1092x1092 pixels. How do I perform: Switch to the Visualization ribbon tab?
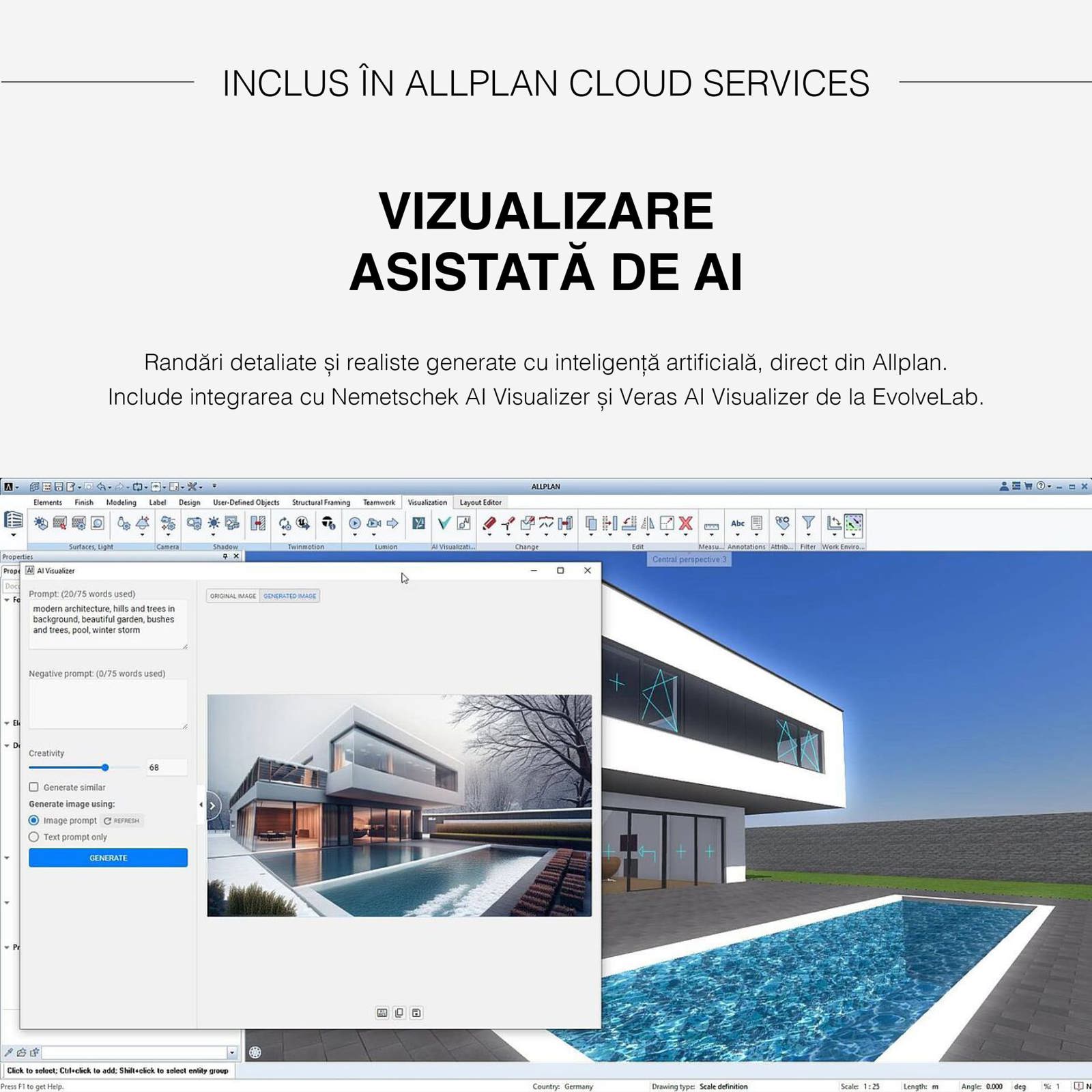(427, 502)
